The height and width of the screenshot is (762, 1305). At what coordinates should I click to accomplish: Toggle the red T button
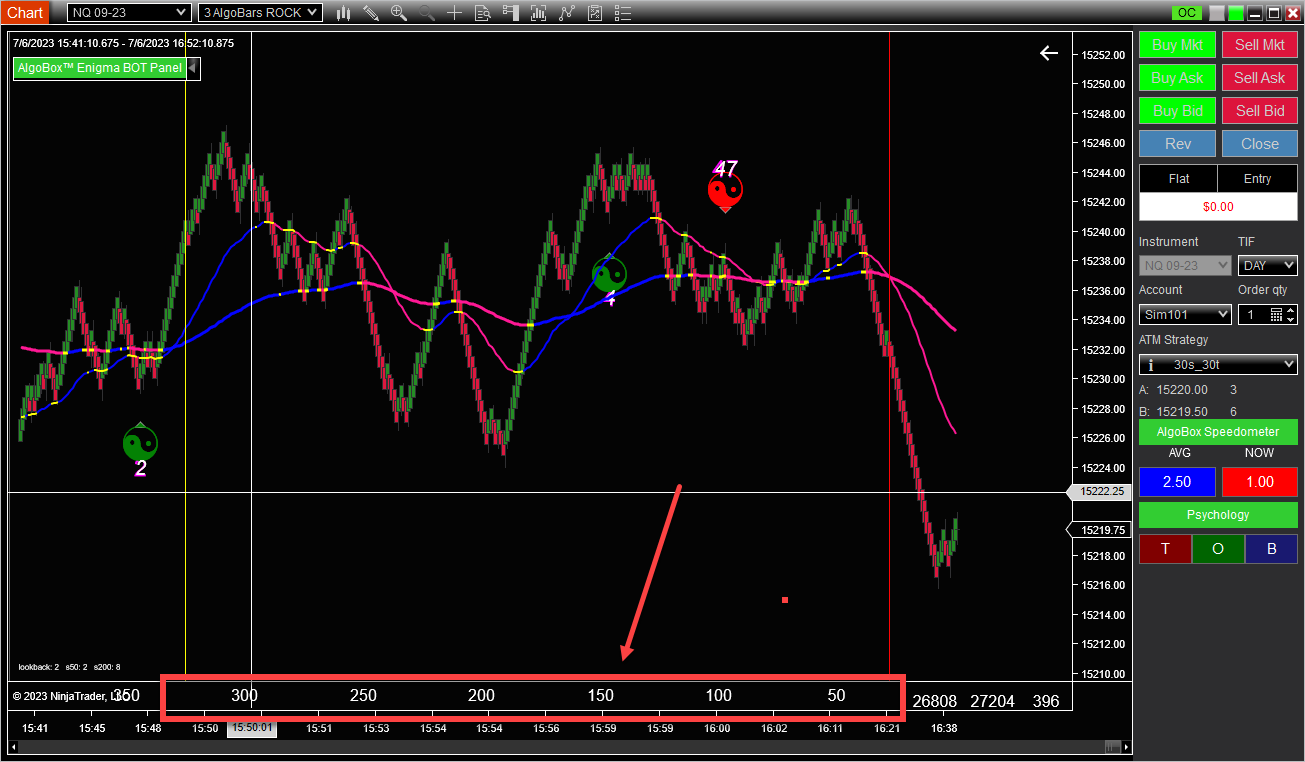pos(1165,549)
